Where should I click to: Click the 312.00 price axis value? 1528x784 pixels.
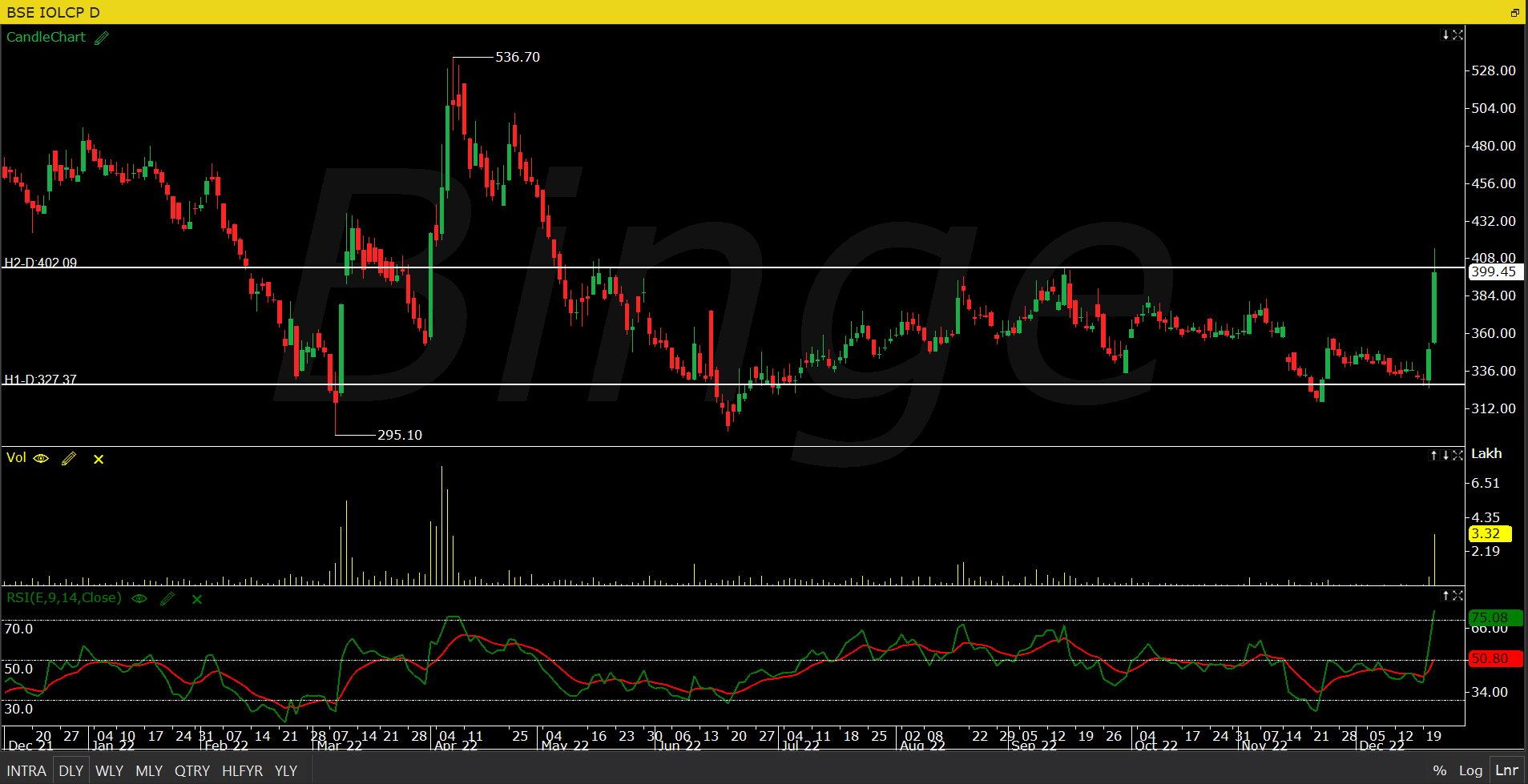[x=1494, y=408]
